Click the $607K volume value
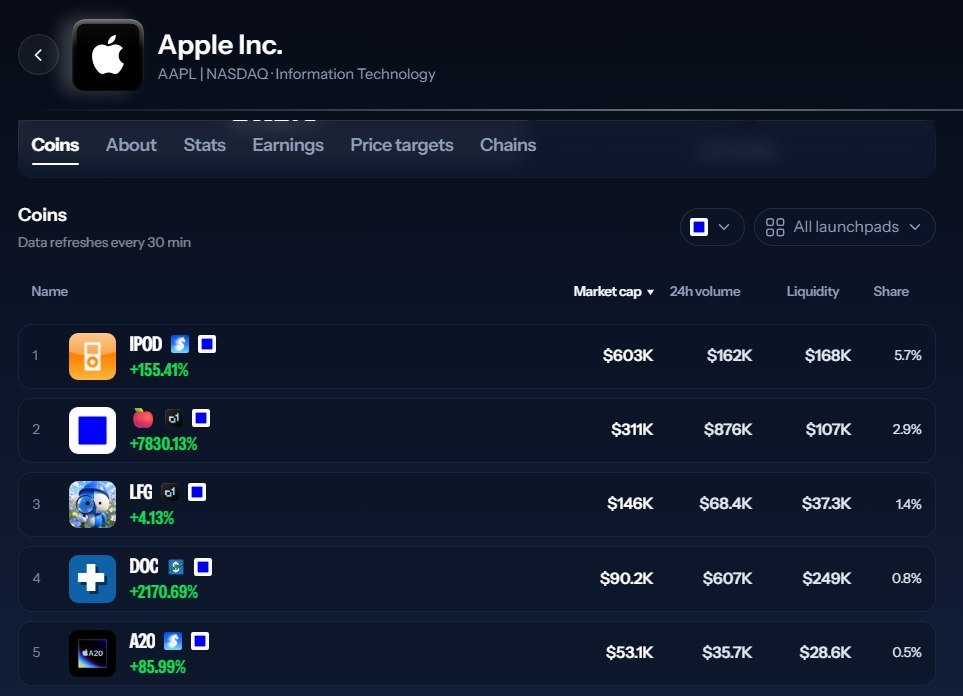This screenshot has width=963, height=696. pyautogui.click(x=727, y=579)
